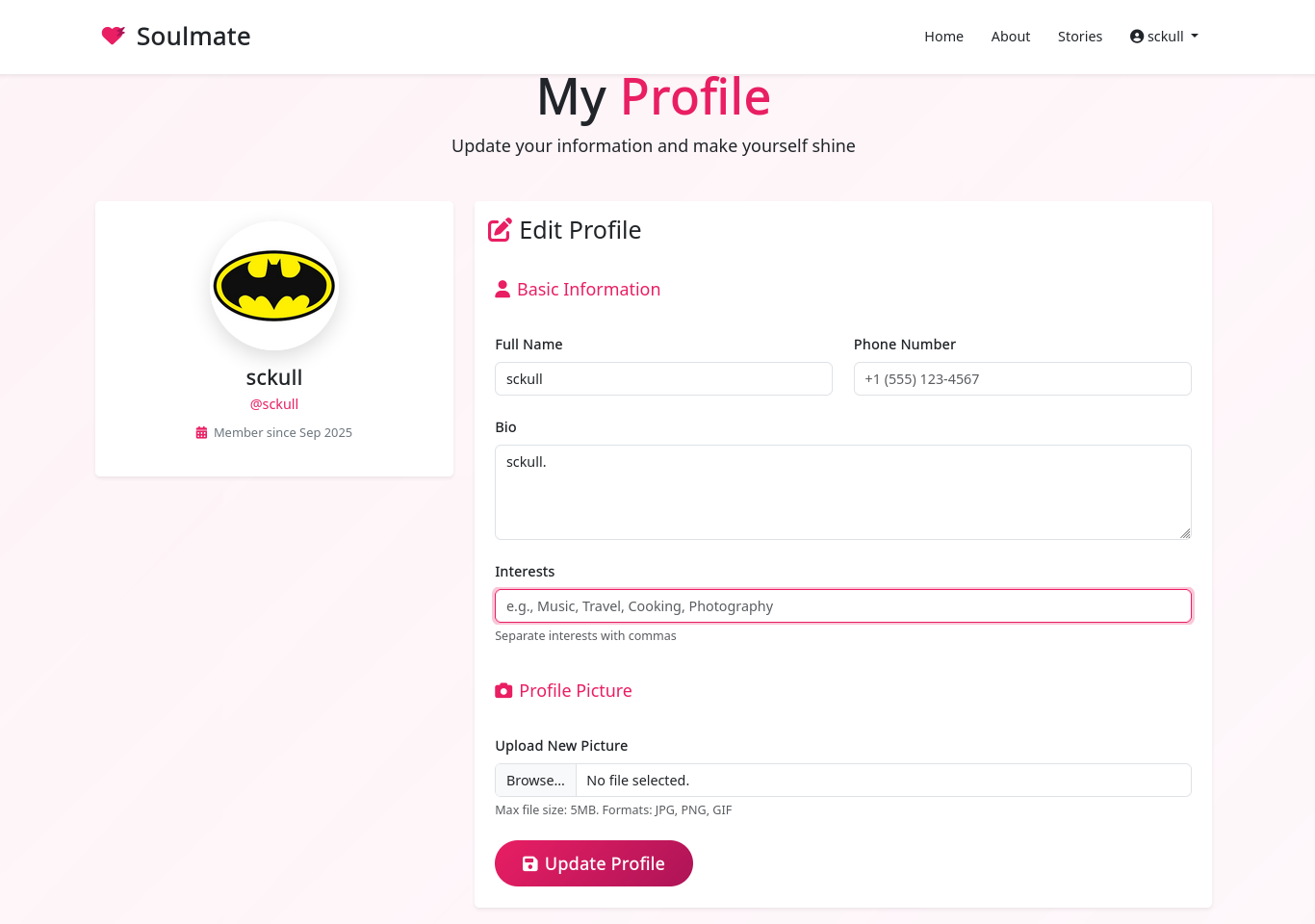Click the Edit Profile pencil icon
This screenshot has width=1315, height=924.
[500, 230]
